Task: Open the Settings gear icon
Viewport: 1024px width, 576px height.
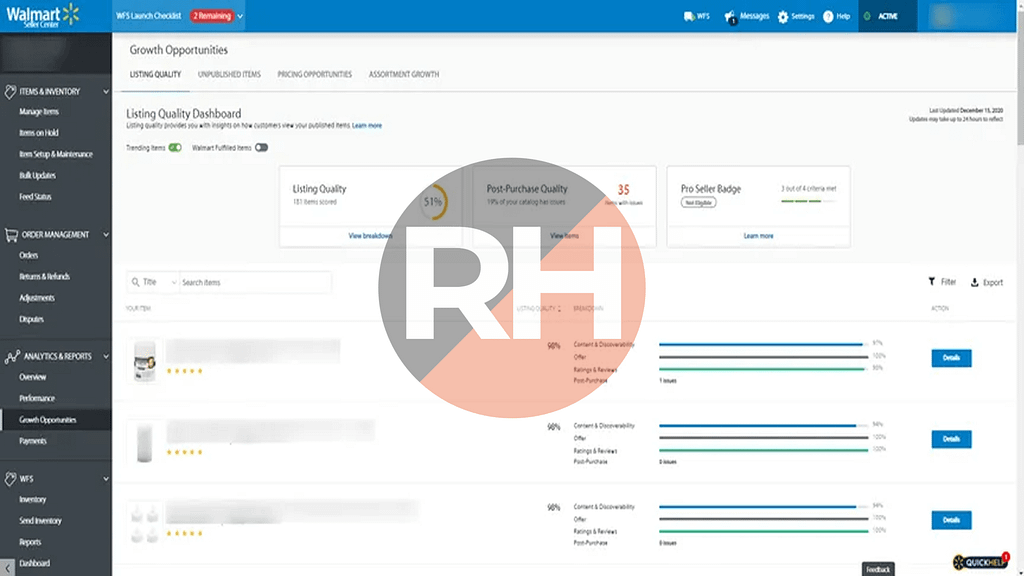Action: click(783, 16)
